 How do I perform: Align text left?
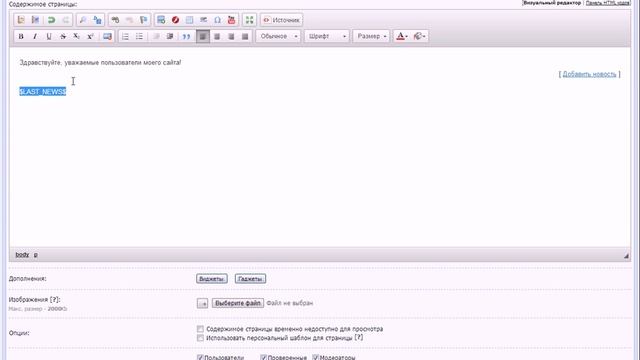(x=203, y=36)
